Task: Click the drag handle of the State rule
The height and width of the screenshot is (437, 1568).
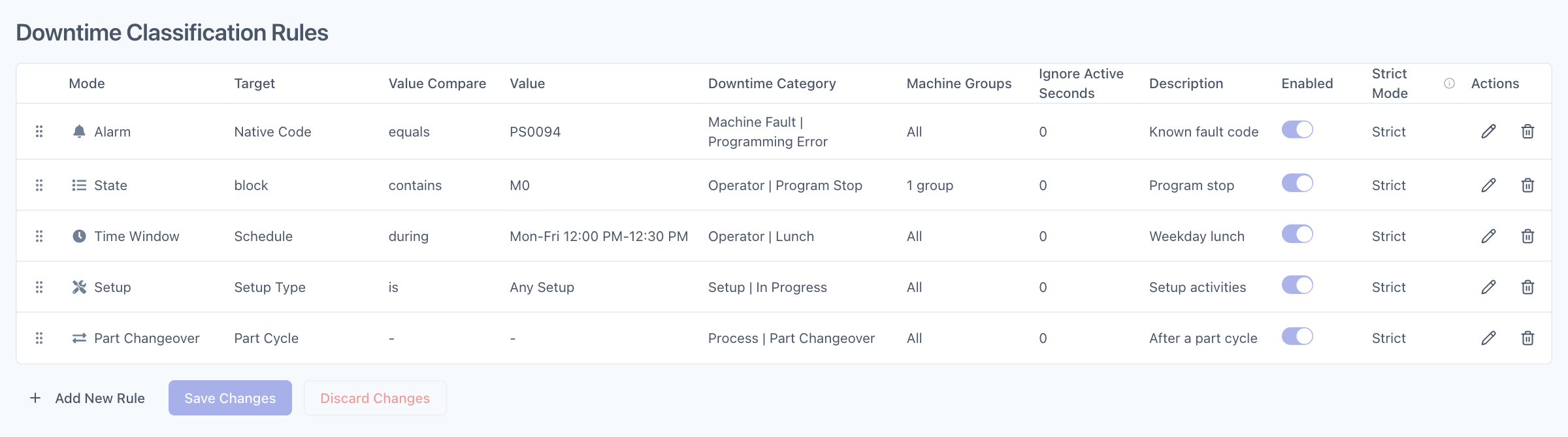Action: (x=39, y=185)
